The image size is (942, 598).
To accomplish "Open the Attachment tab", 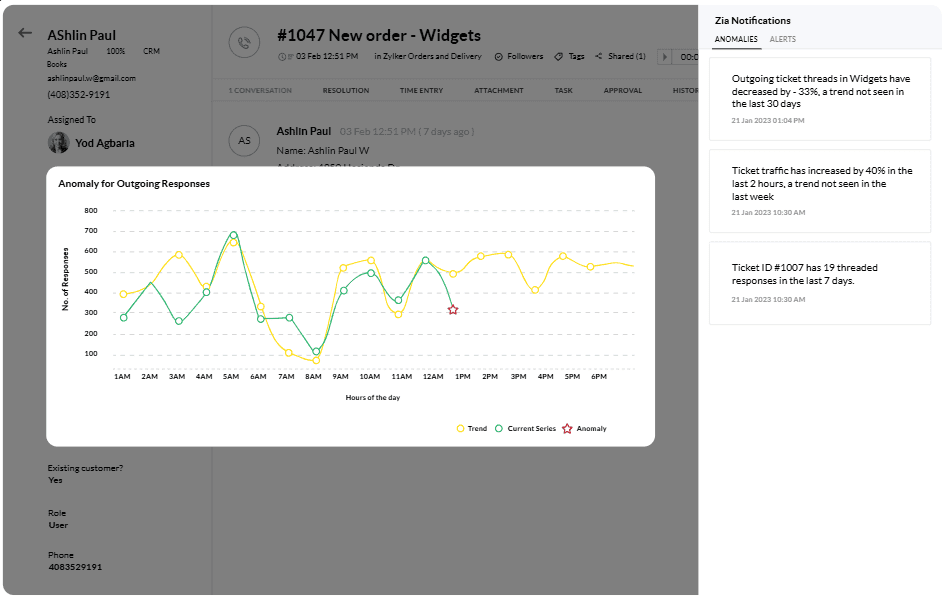I will coord(498,91).
